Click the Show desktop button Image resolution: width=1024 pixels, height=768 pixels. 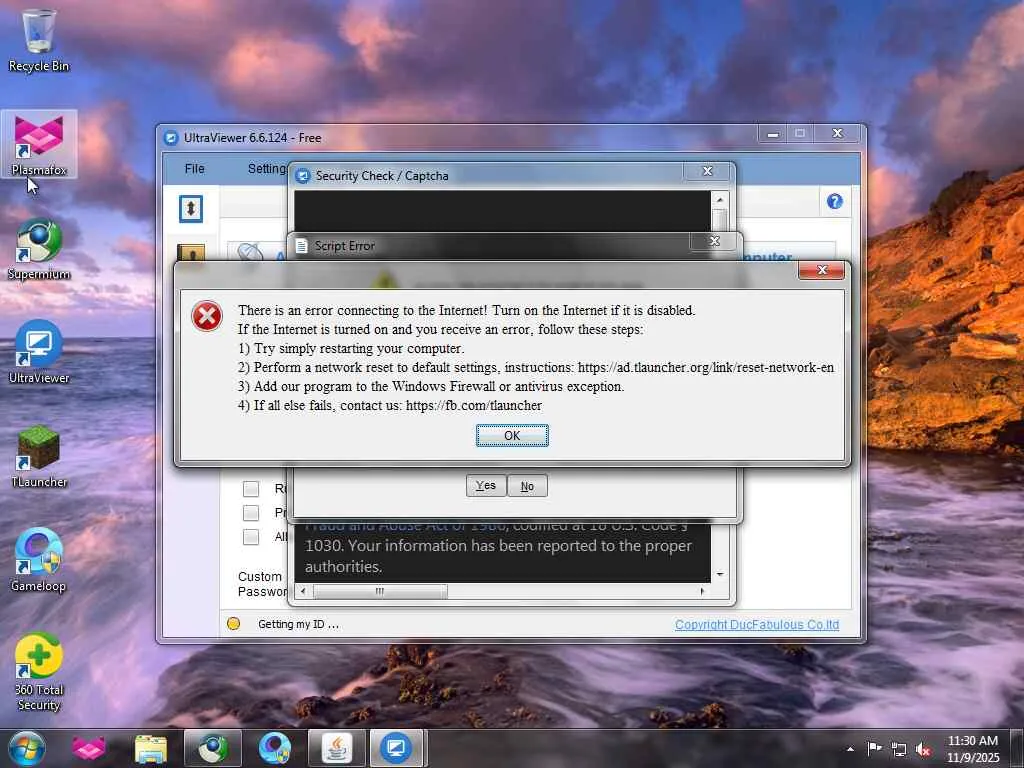pos(1017,748)
